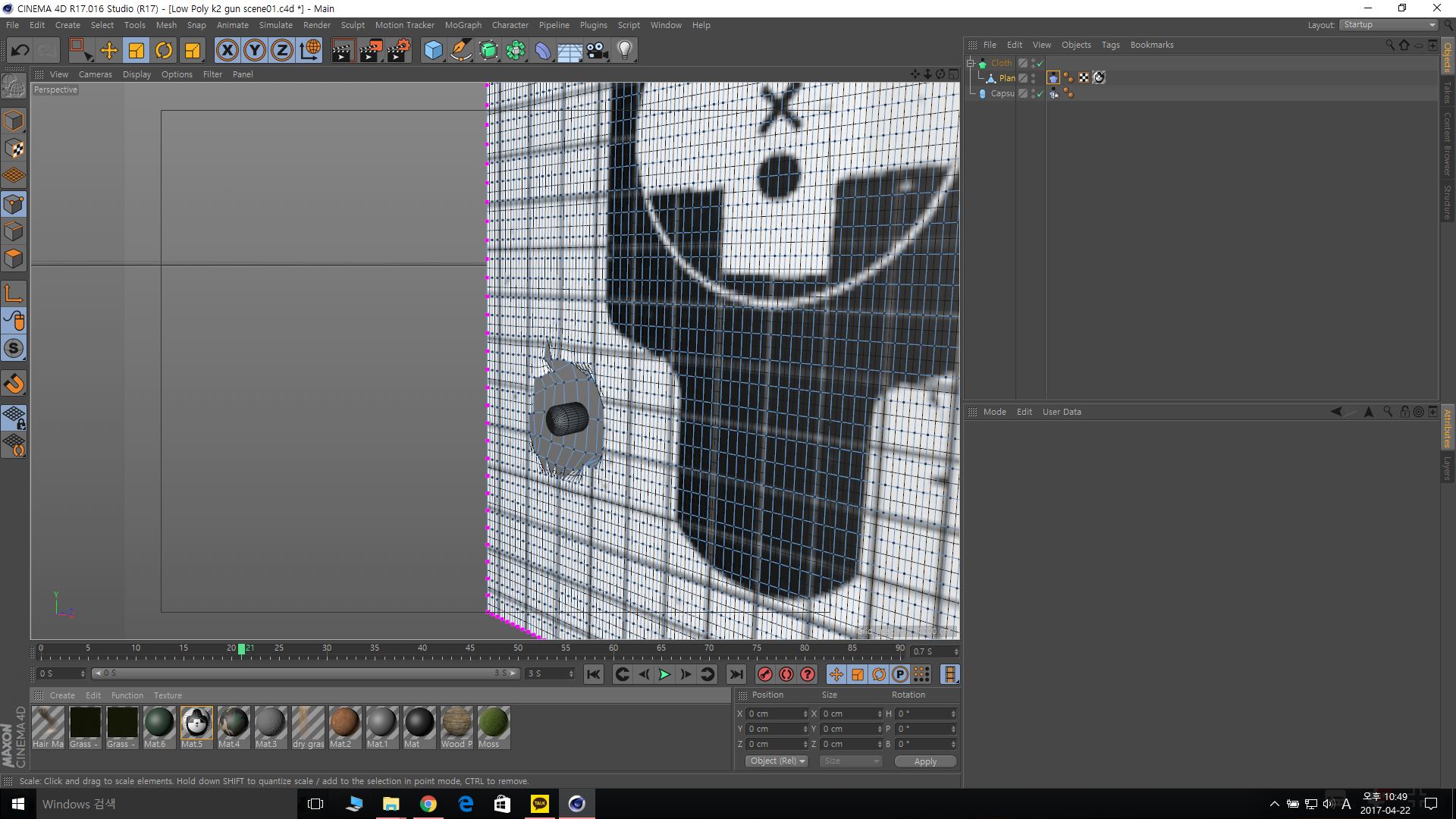
Task: Add a Floor environment object
Action: (570, 51)
